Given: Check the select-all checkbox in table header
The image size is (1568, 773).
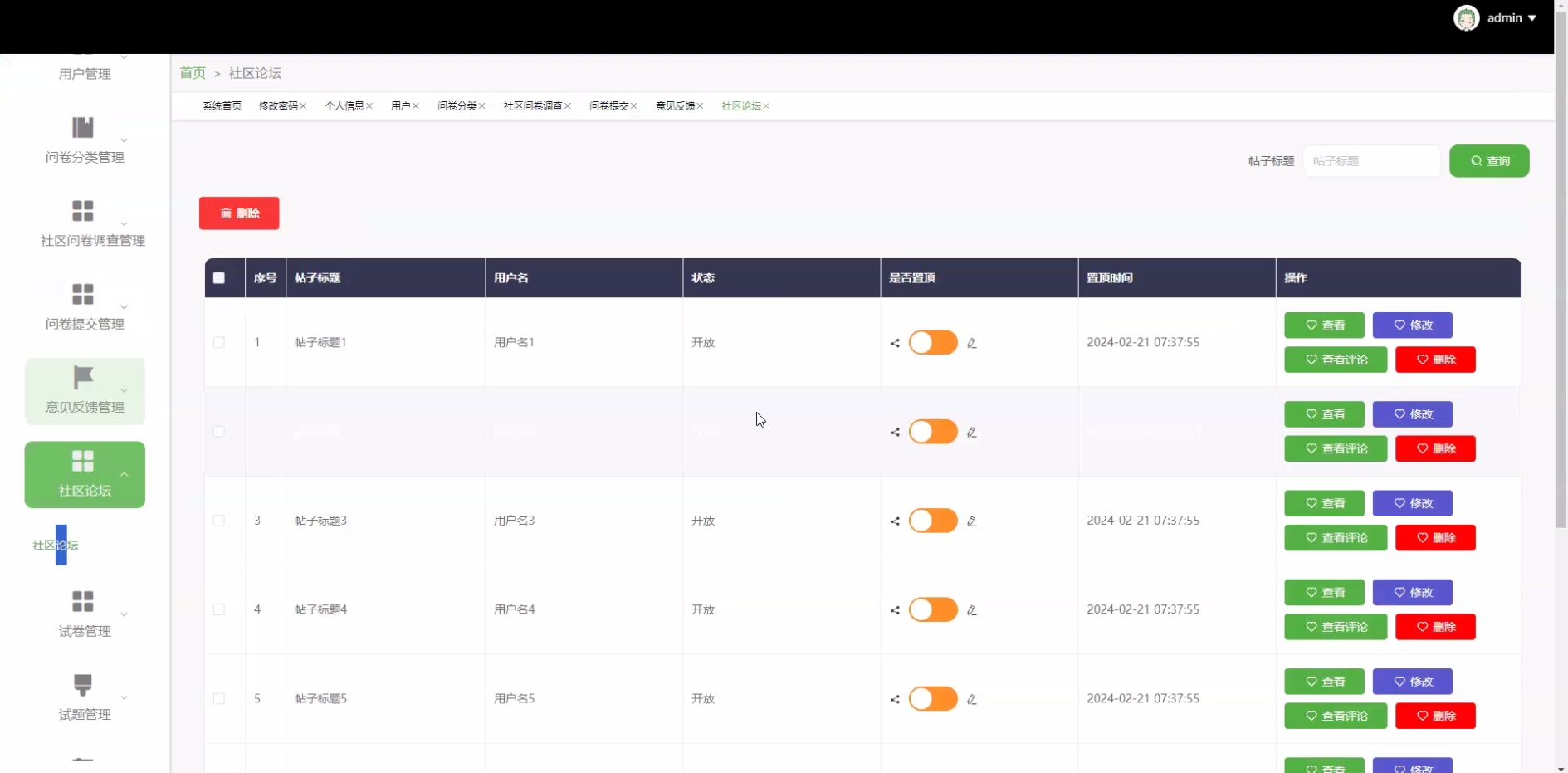Looking at the screenshot, I should pyautogui.click(x=219, y=278).
